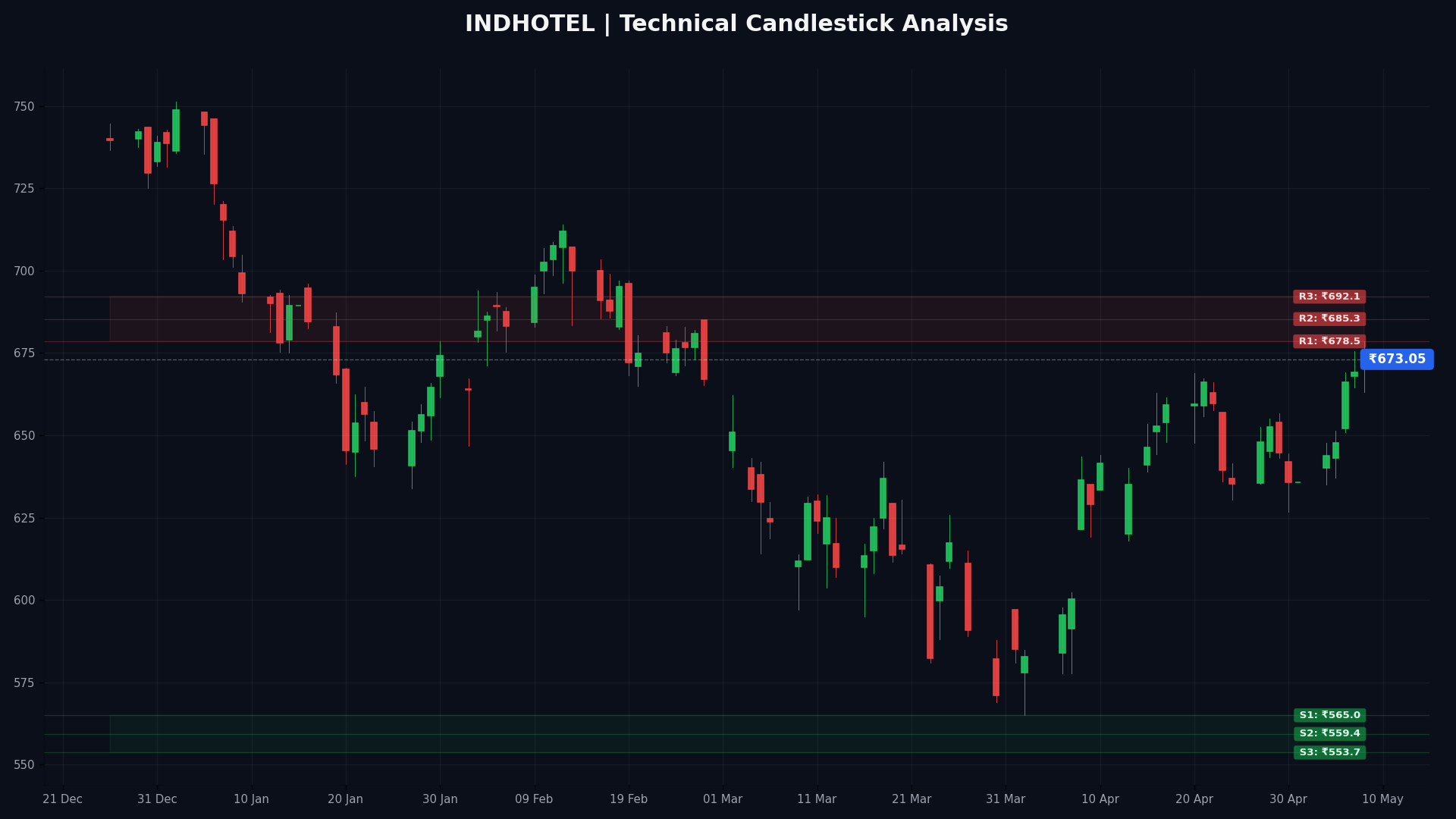Select the S3: ₹553.7 support label
Screen dimensions: 1456x819
coord(1329,752)
